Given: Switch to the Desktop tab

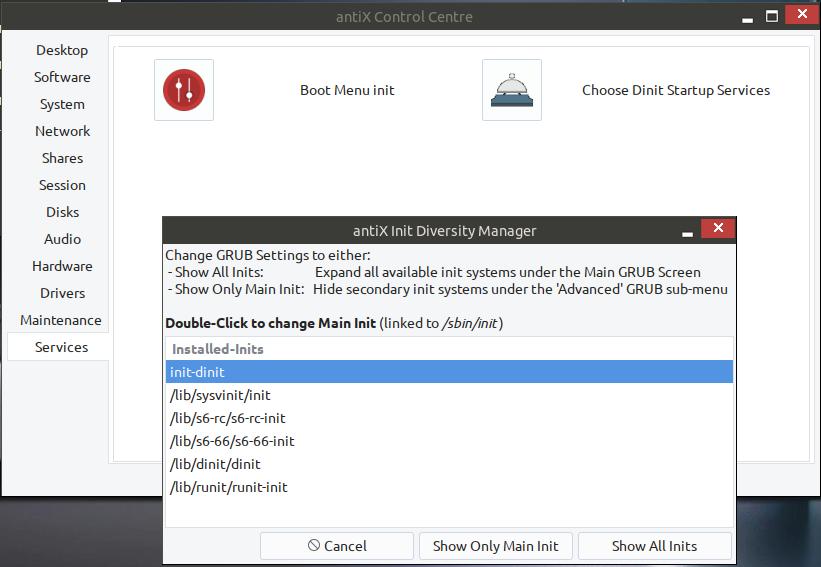Looking at the screenshot, I should click(x=62, y=50).
